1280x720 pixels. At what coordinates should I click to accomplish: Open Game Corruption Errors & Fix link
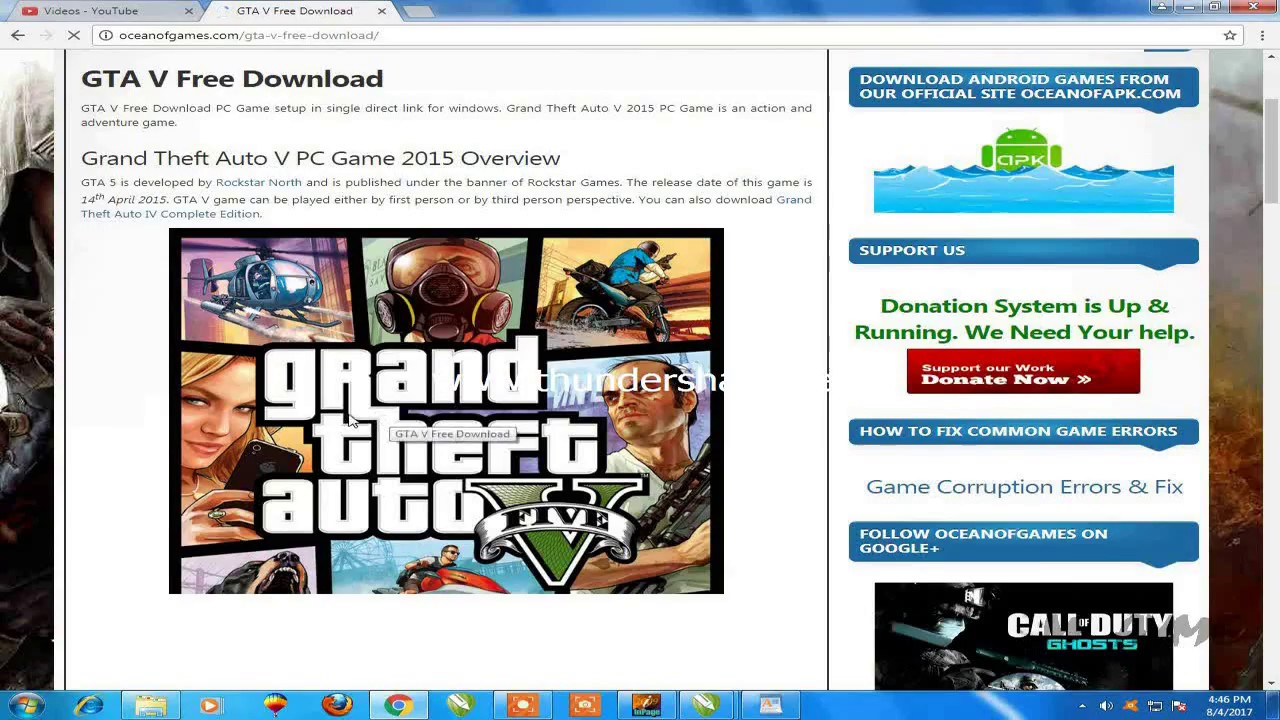pyautogui.click(x=1024, y=487)
